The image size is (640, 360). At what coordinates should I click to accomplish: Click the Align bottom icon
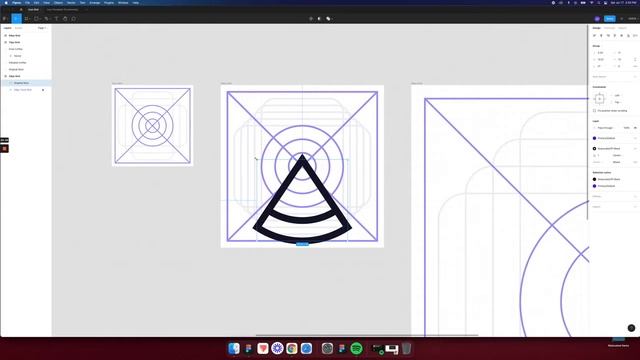tap(629, 36)
